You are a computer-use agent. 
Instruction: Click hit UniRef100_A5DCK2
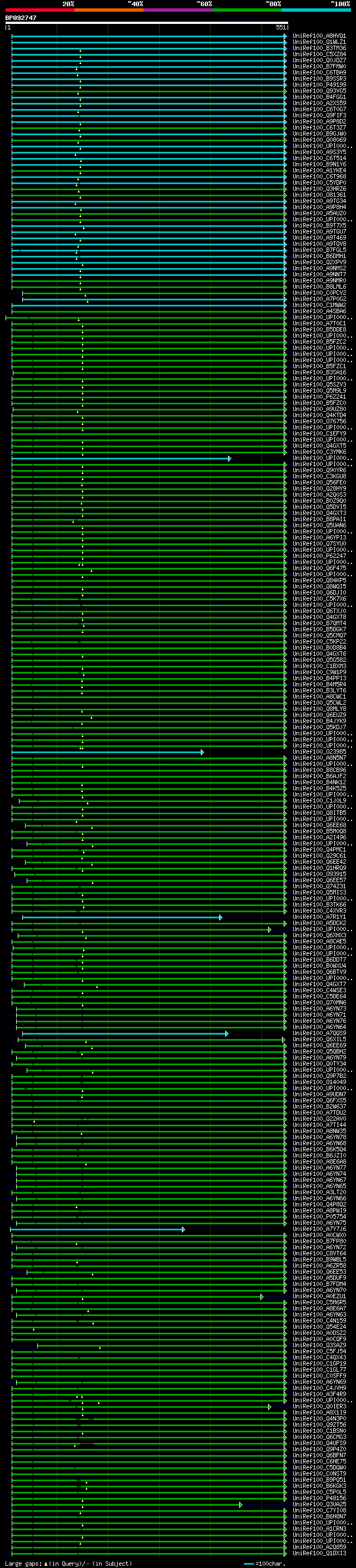coord(319,923)
